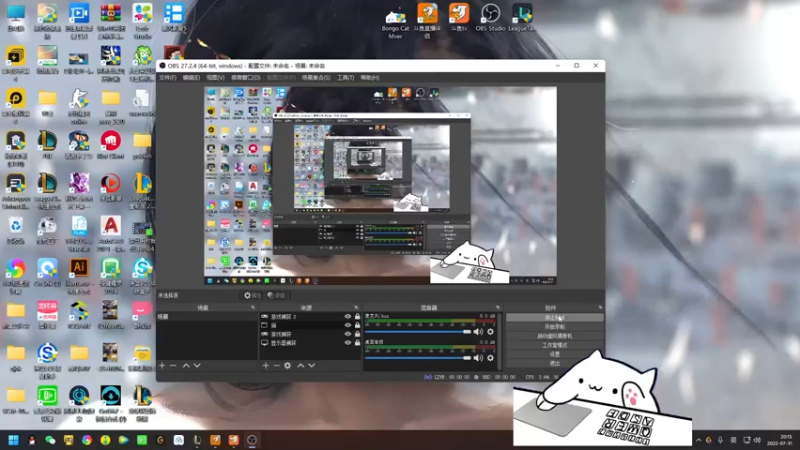800x450 pixels.
Task: Remove the selected source with the minus icon
Action: [276, 365]
